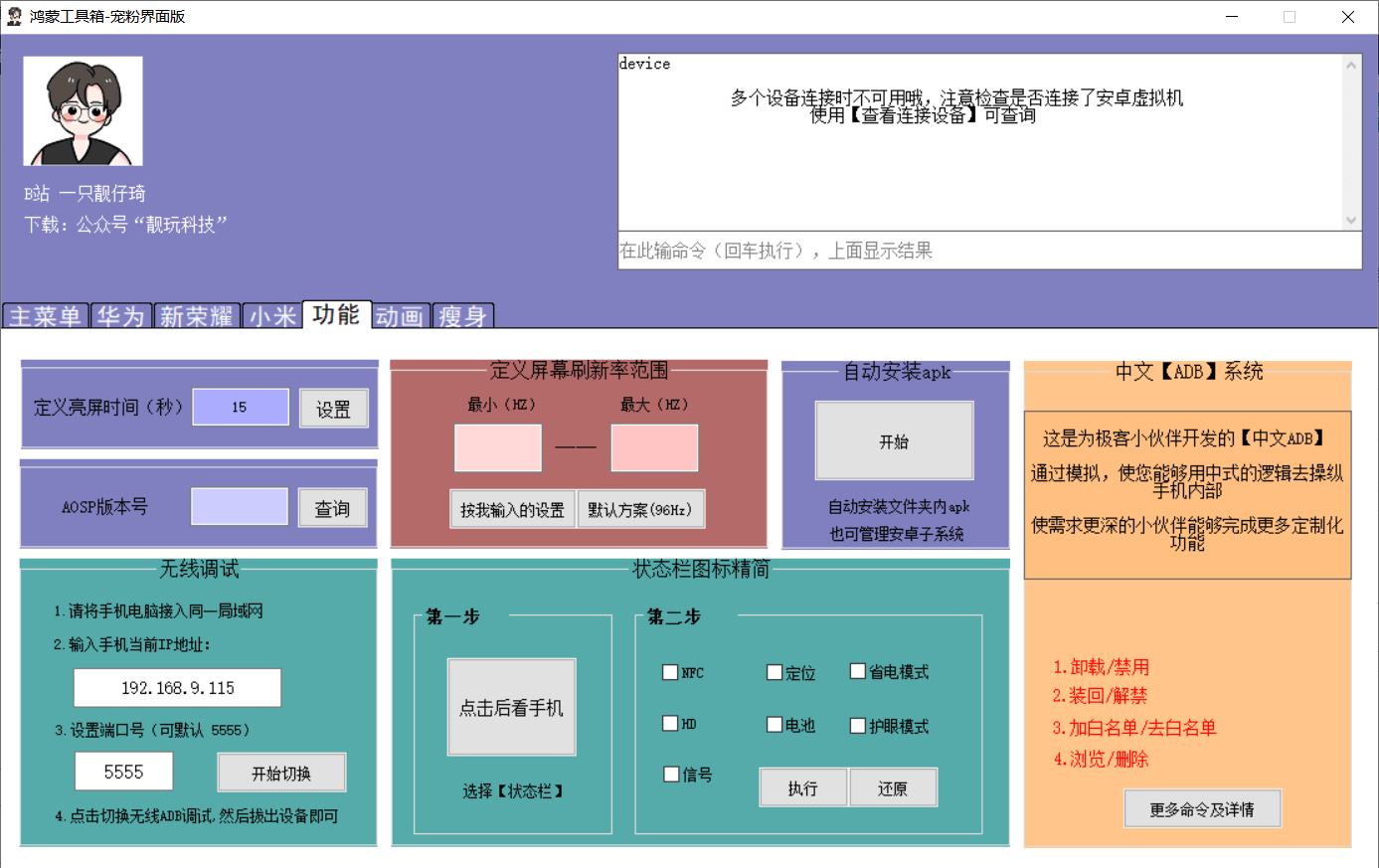Image resolution: width=1379 pixels, height=868 pixels.
Task: Check the 电池 status bar option
Action: tap(775, 724)
